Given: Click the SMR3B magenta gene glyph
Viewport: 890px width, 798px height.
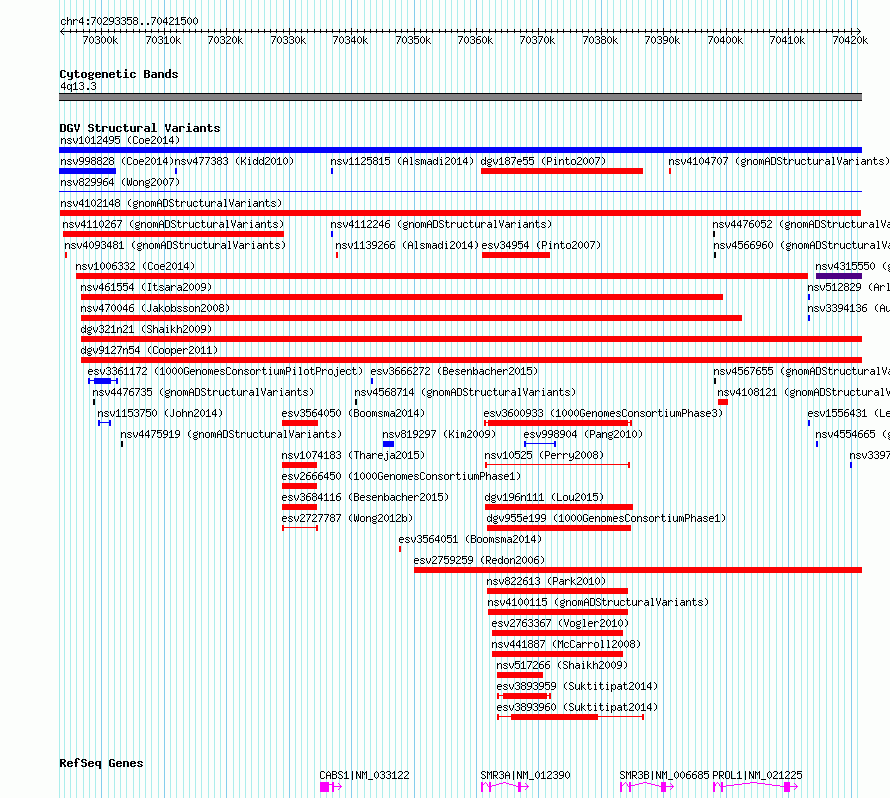Looking at the screenshot, I should click(x=647, y=787).
